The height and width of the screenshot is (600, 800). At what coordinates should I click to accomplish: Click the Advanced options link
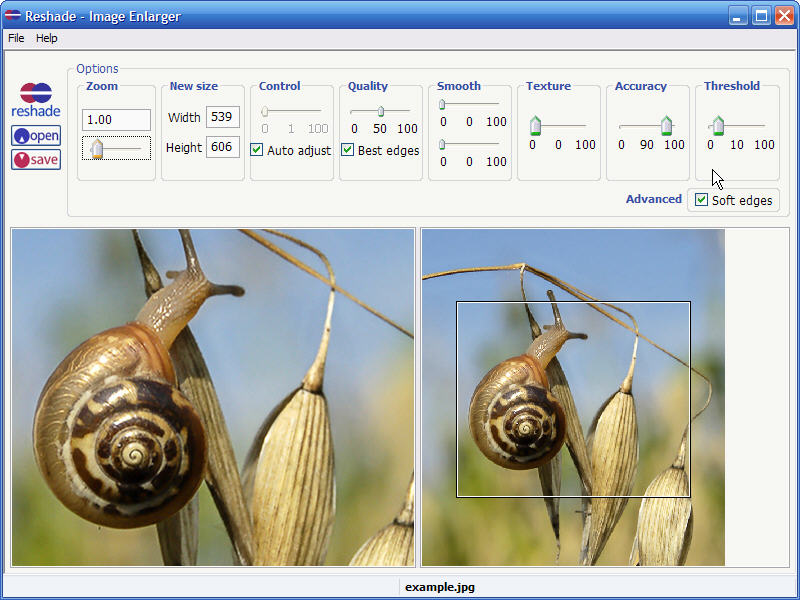pos(653,199)
